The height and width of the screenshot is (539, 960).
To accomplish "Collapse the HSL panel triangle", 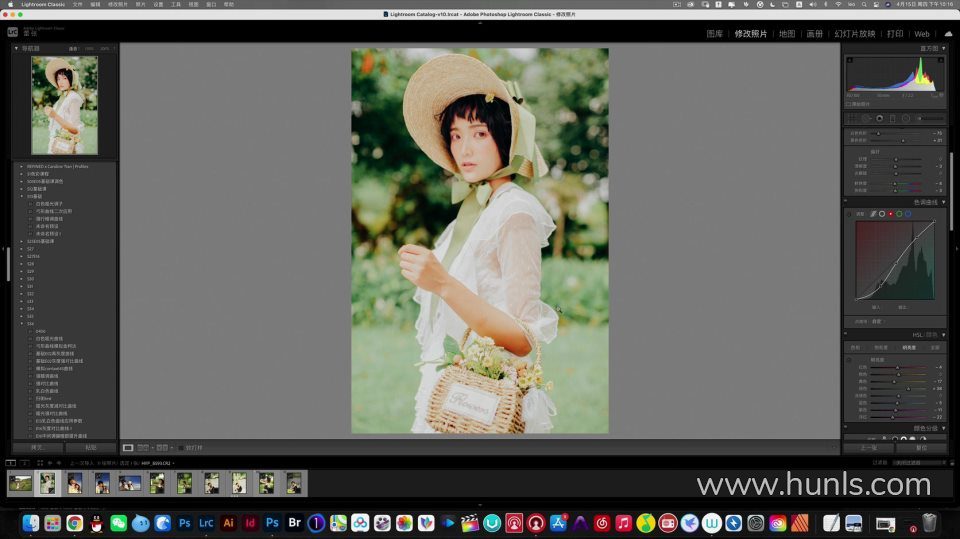I will click(943, 335).
